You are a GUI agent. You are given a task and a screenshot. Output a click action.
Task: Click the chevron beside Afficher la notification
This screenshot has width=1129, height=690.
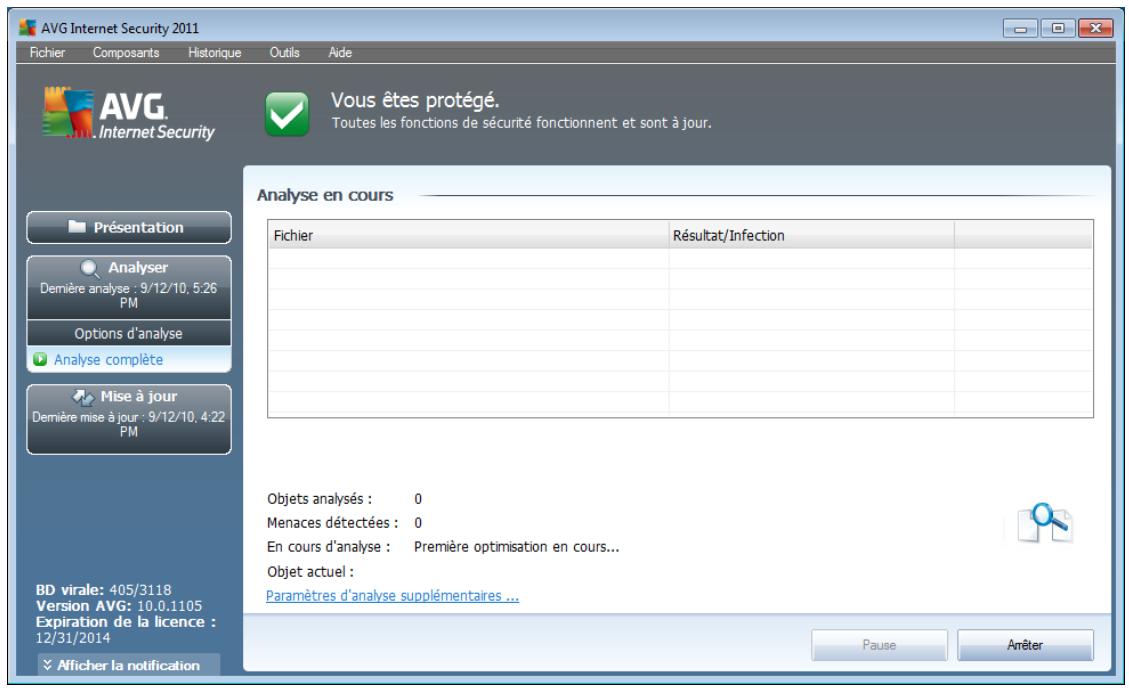(47, 665)
